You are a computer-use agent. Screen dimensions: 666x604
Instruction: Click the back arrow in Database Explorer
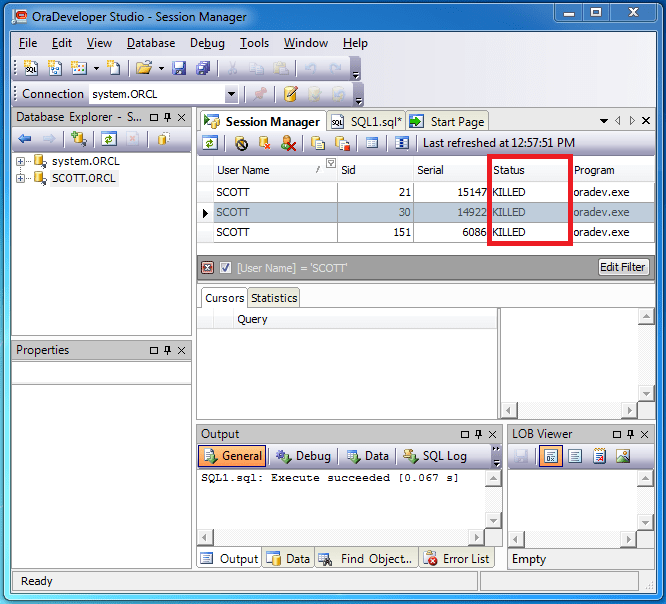pyautogui.click(x=25, y=138)
